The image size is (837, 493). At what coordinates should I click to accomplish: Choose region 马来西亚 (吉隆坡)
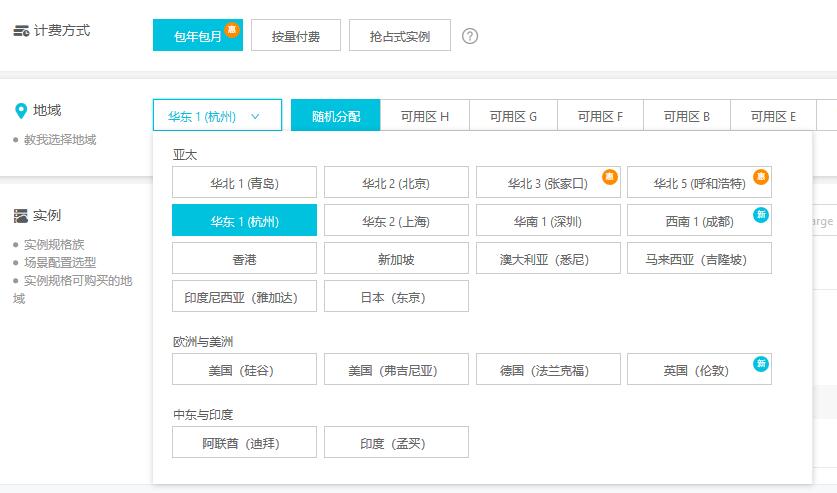pos(699,258)
